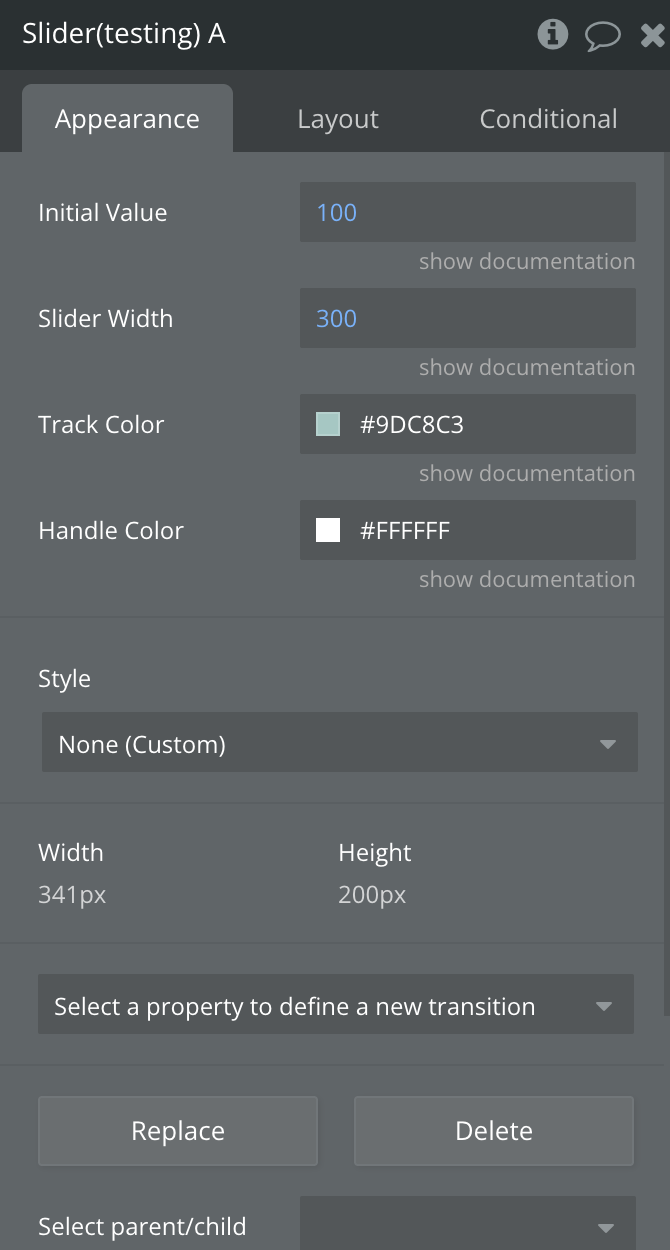Open the comments speech bubble icon
This screenshot has width=670, height=1250.
click(x=602, y=37)
